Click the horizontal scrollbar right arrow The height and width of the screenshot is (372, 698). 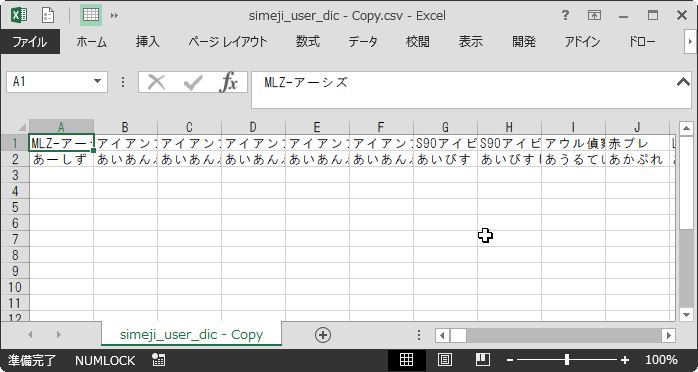coord(669,335)
